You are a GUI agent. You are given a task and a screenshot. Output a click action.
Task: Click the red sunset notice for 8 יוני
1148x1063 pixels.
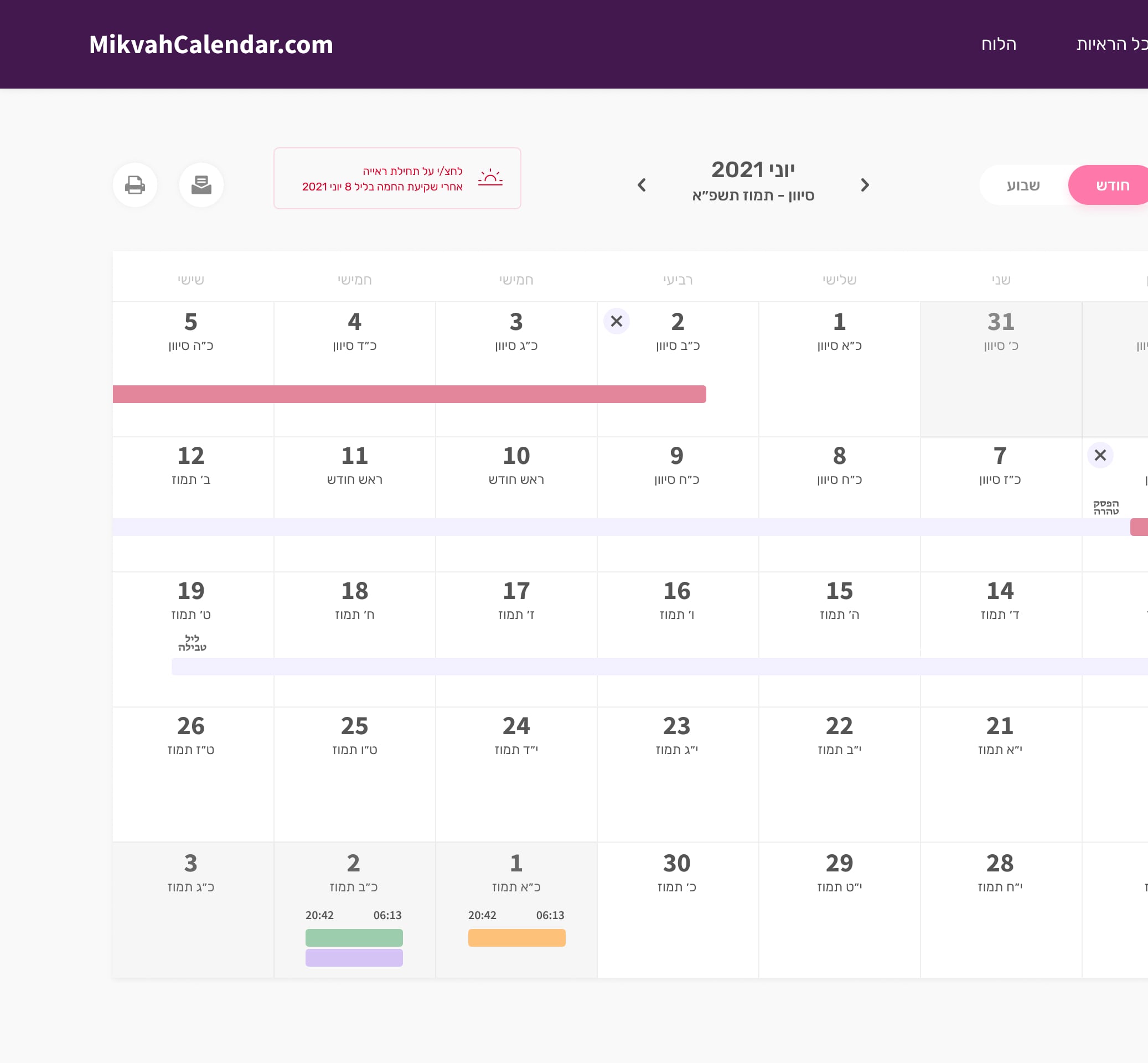pyautogui.click(x=383, y=179)
